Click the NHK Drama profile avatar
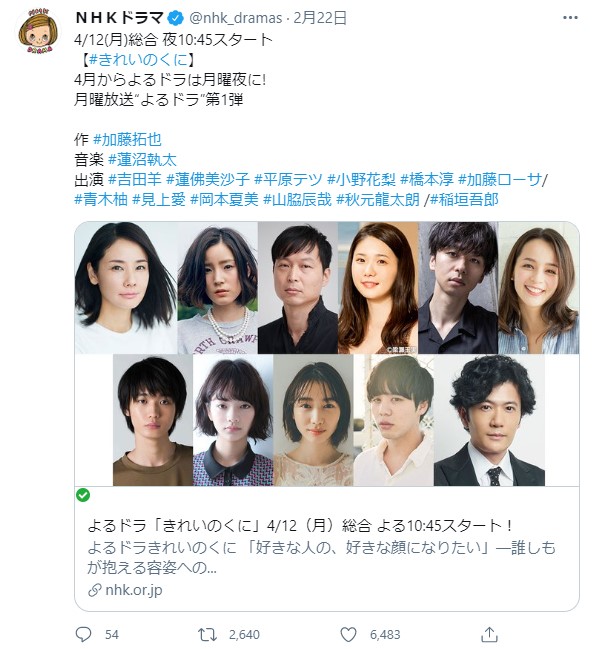Viewport: 596px width, 649px height. click(36, 31)
